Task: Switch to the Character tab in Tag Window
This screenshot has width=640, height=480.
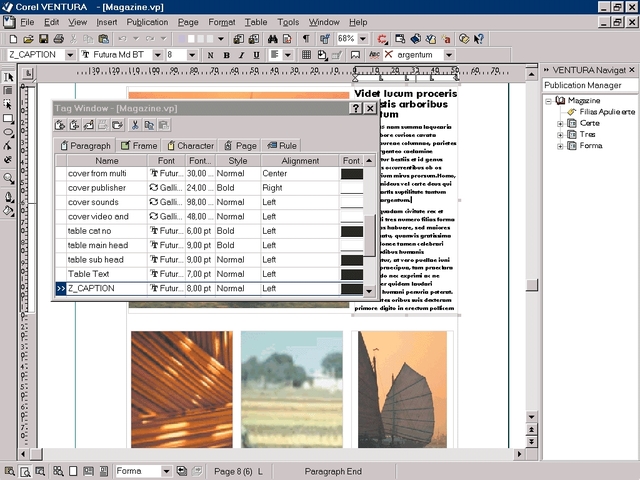Action: pyautogui.click(x=190, y=146)
